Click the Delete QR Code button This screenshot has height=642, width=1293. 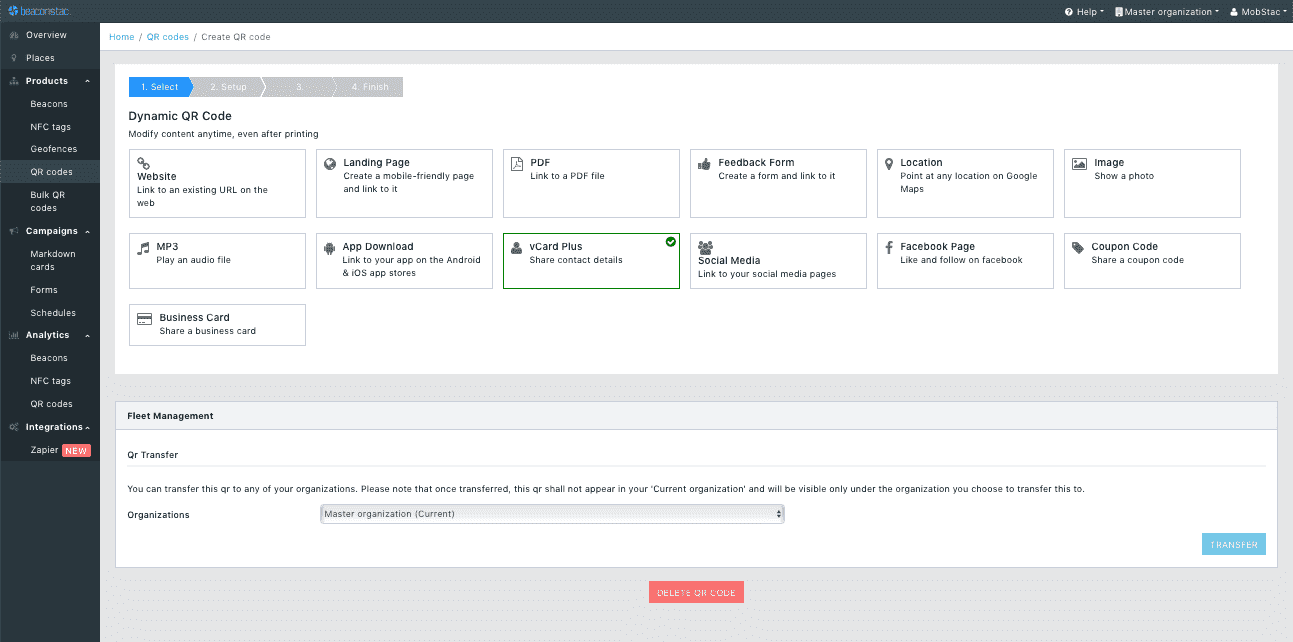pyautogui.click(x=696, y=593)
